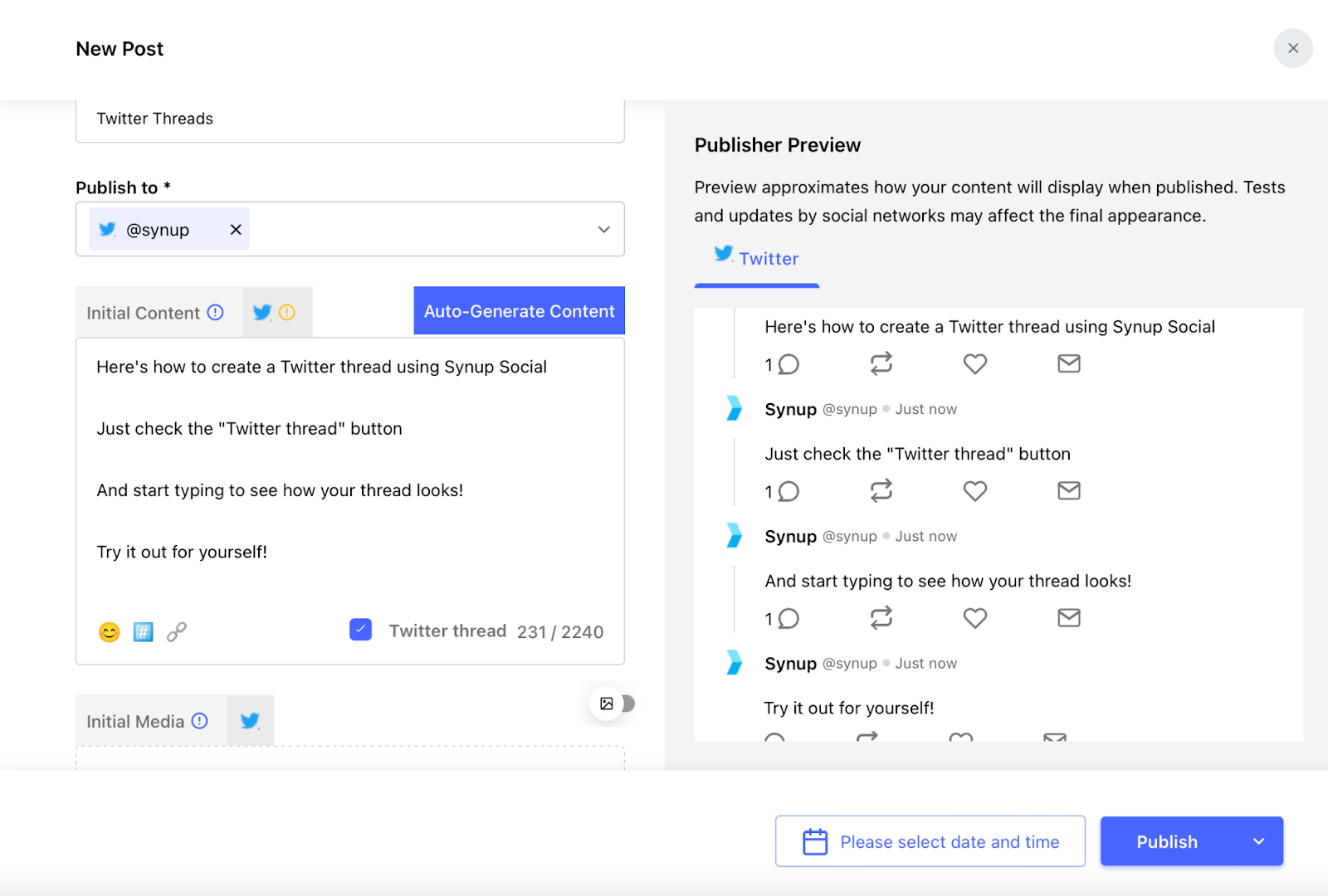1328x896 pixels.
Task: Select the Twitter icon tab beside Initial Content
Action: point(262,313)
